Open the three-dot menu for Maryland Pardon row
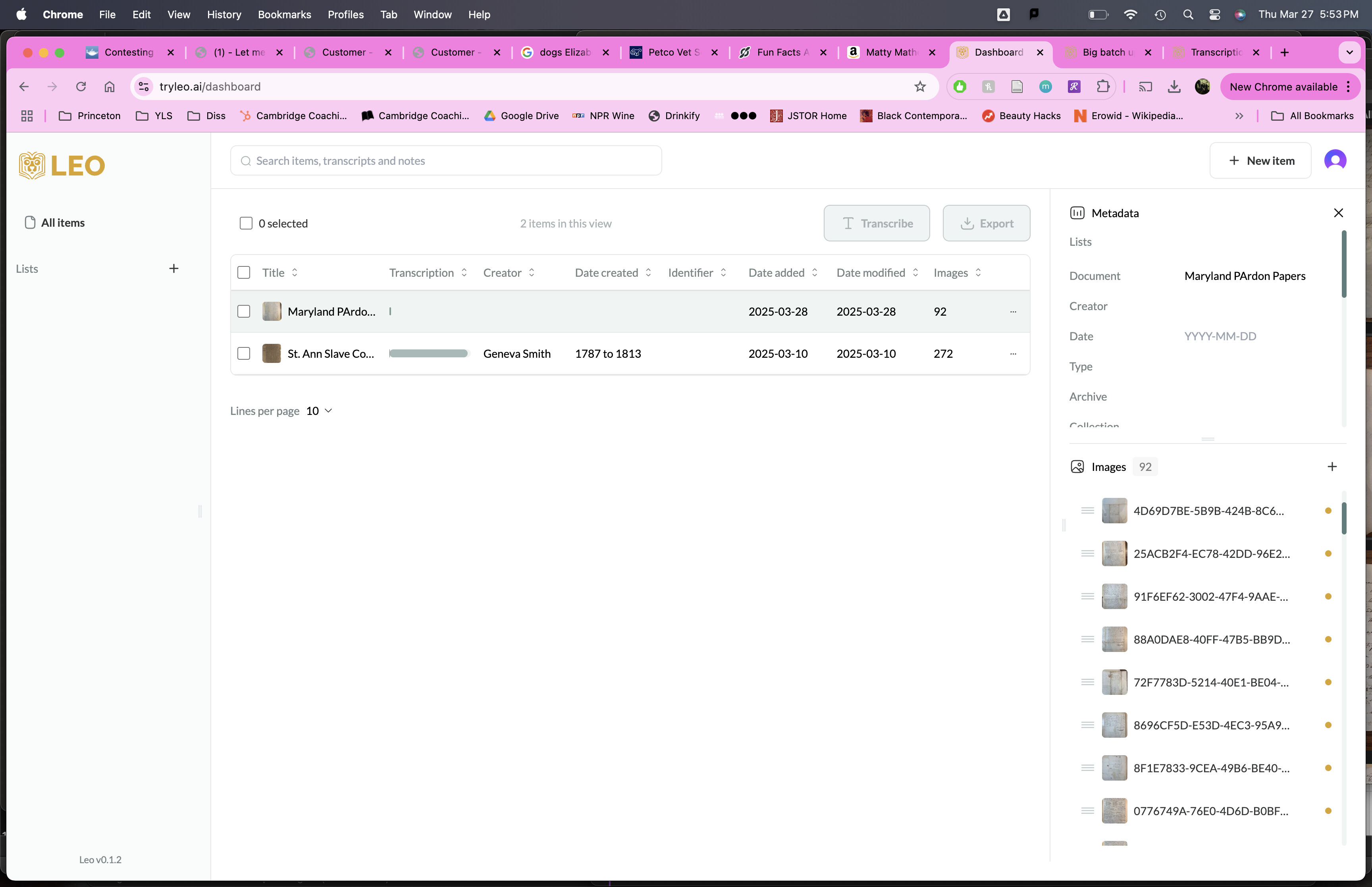 [1013, 312]
